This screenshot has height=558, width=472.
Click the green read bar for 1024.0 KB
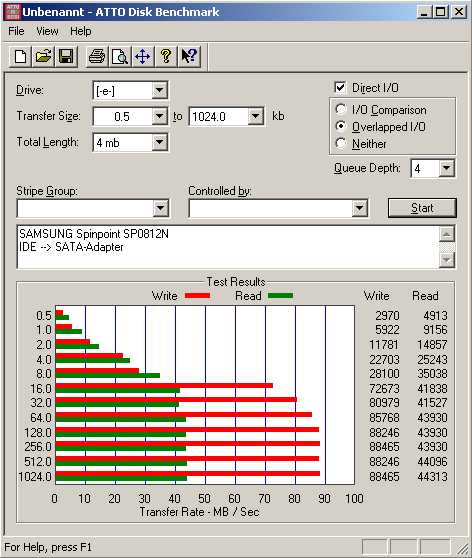pos(121,478)
